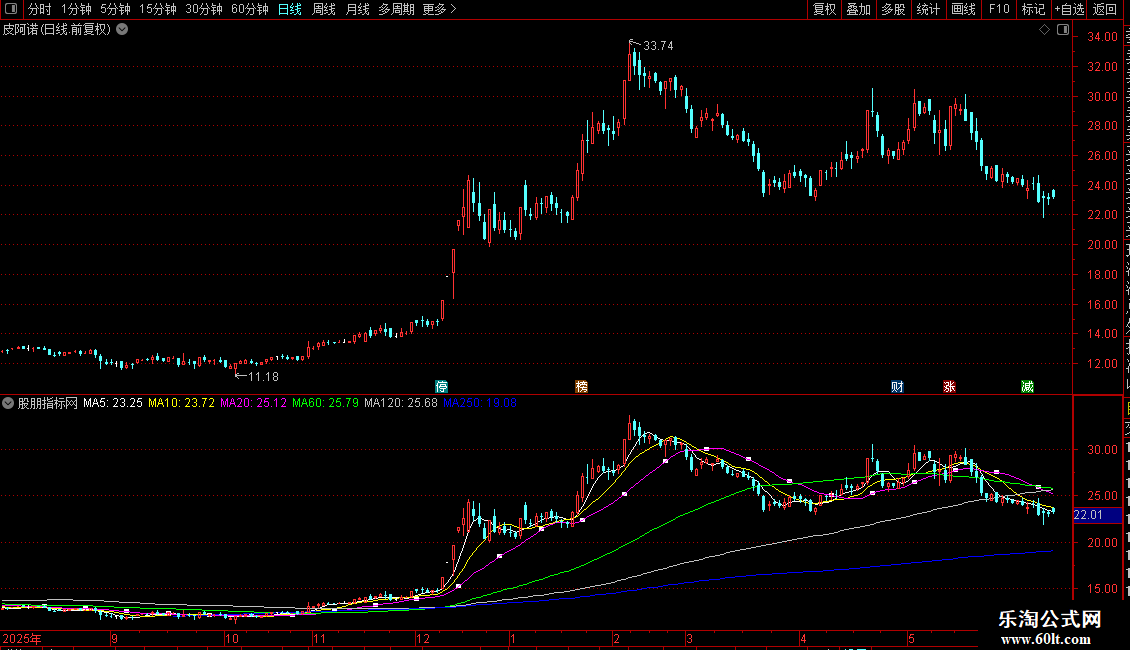Select the 15分钟 period
The image size is (1130, 650).
(158, 9)
